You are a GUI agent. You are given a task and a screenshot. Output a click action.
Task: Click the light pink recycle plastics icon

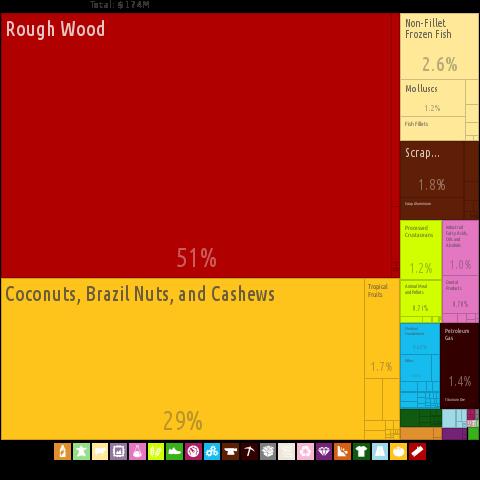click(305, 452)
